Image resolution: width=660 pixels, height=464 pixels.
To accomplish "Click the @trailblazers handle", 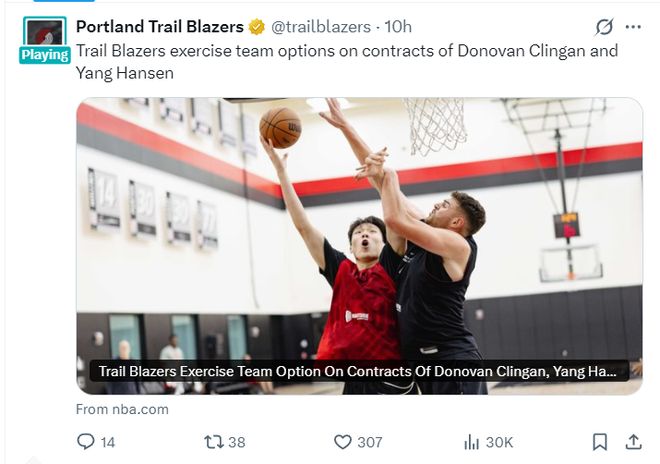I will [321, 27].
